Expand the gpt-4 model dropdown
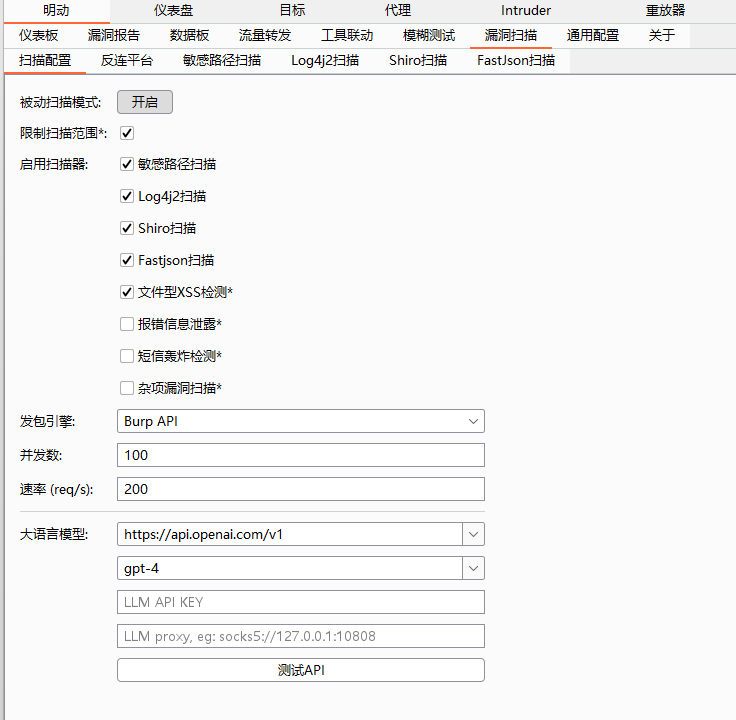The image size is (736, 720). [x=473, y=568]
